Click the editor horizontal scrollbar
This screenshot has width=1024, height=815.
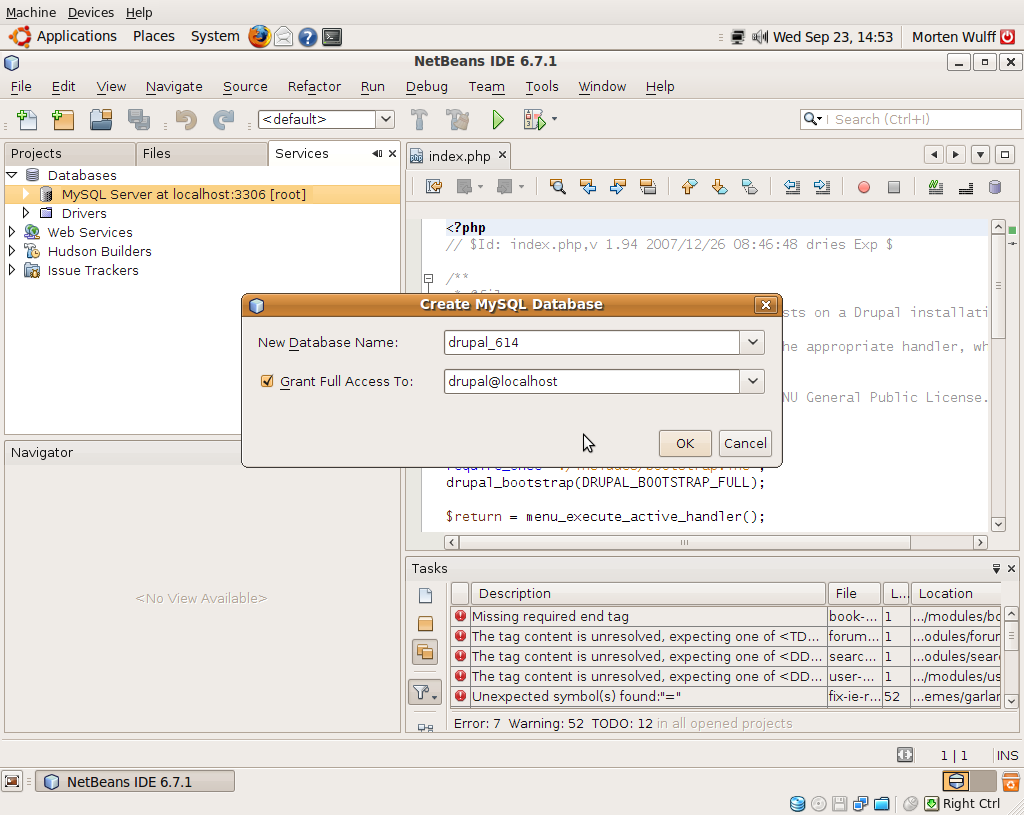click(x=716, y=542)
